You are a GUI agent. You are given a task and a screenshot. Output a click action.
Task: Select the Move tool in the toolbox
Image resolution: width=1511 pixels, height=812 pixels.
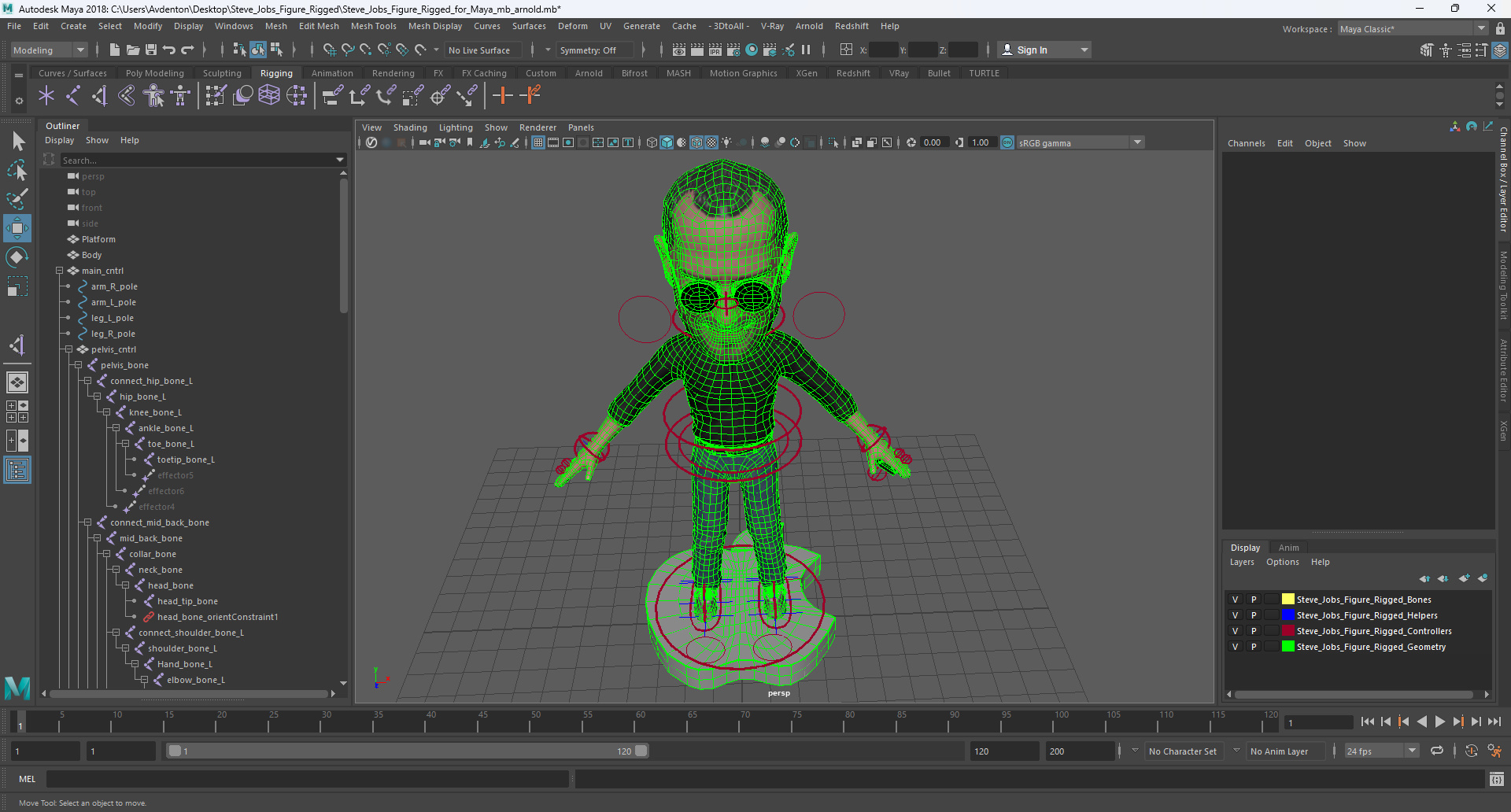point(17,229)
